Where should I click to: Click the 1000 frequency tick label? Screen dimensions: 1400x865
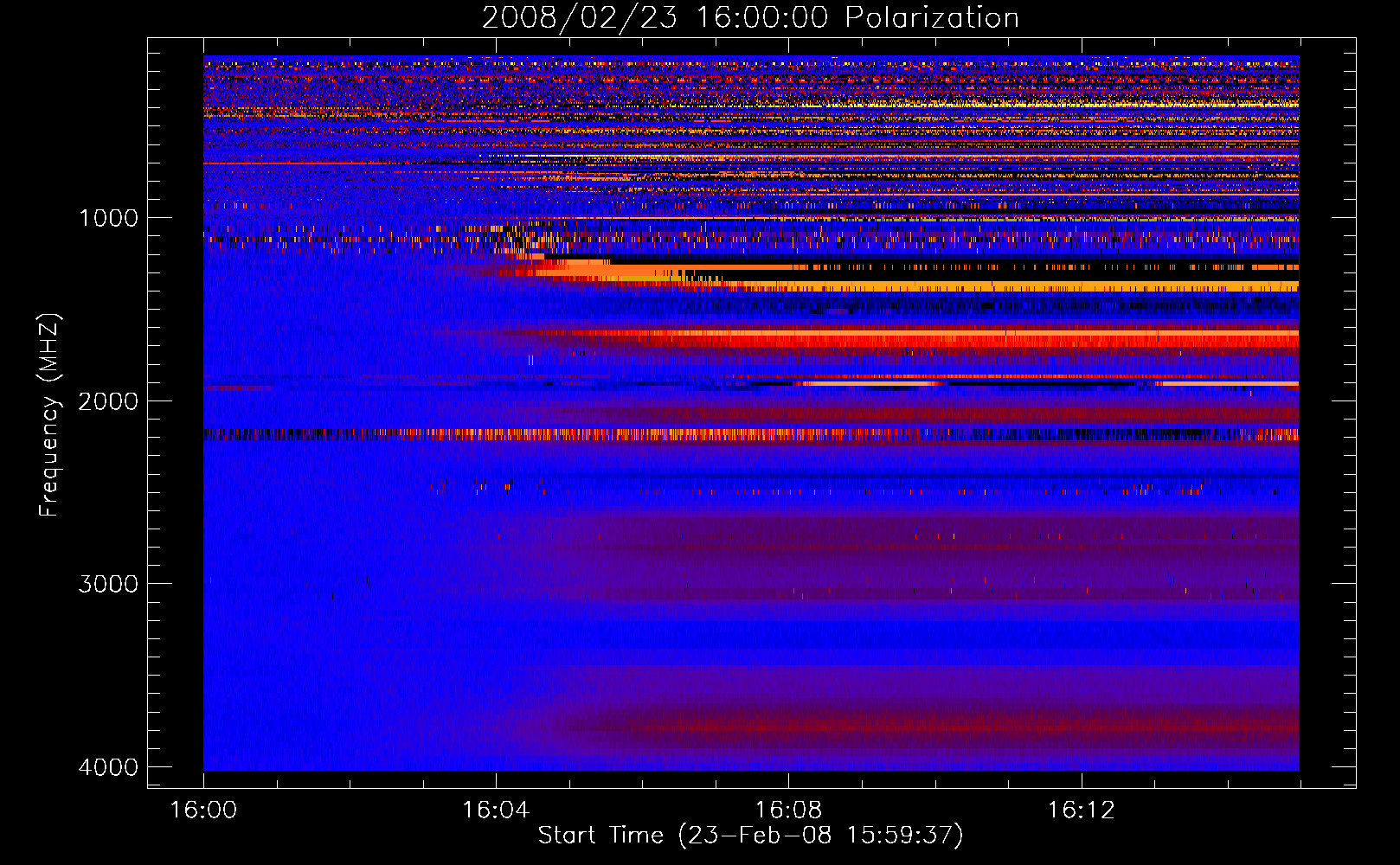coord(108,218)
